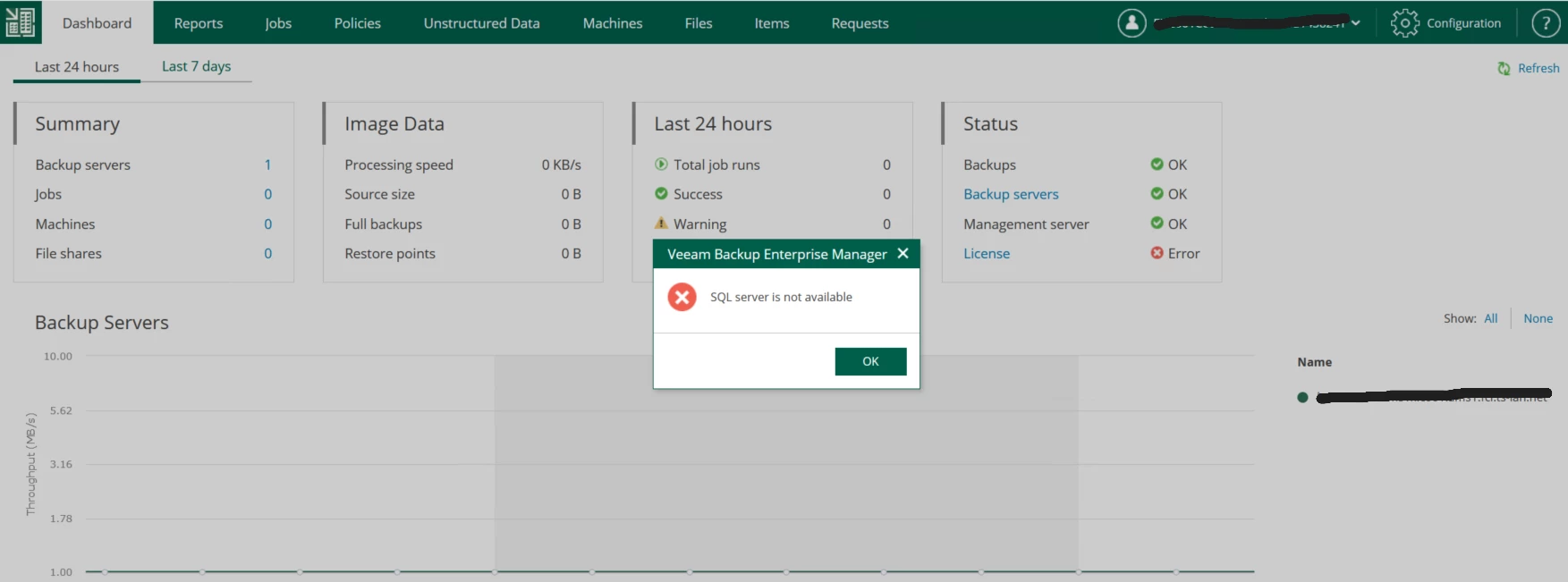Click the 'Processing speed' label
Viewport: 1568px width, 582px height.
399,164
